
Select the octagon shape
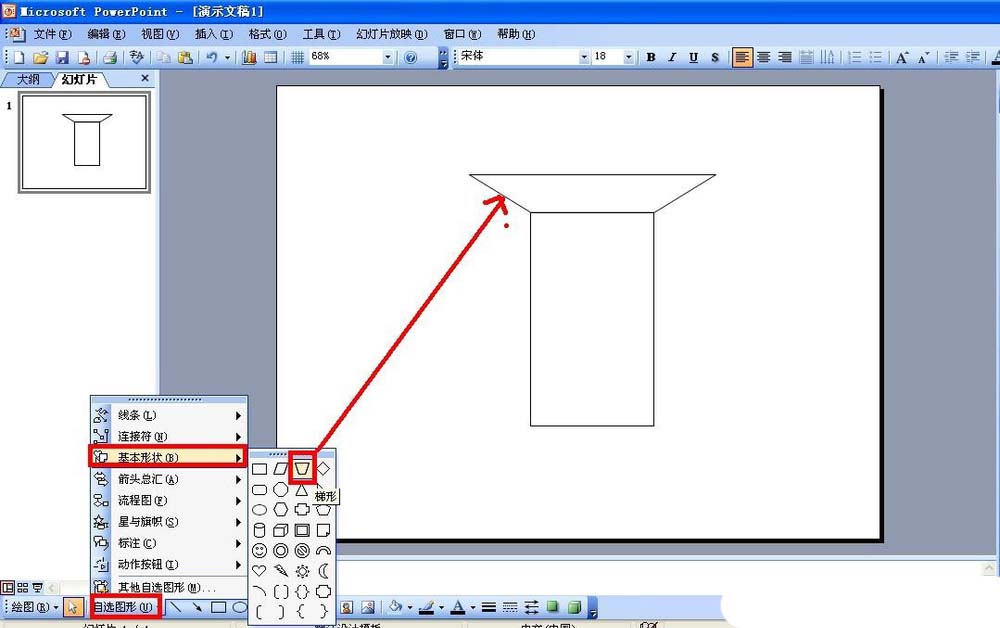(x=281, y=490)
